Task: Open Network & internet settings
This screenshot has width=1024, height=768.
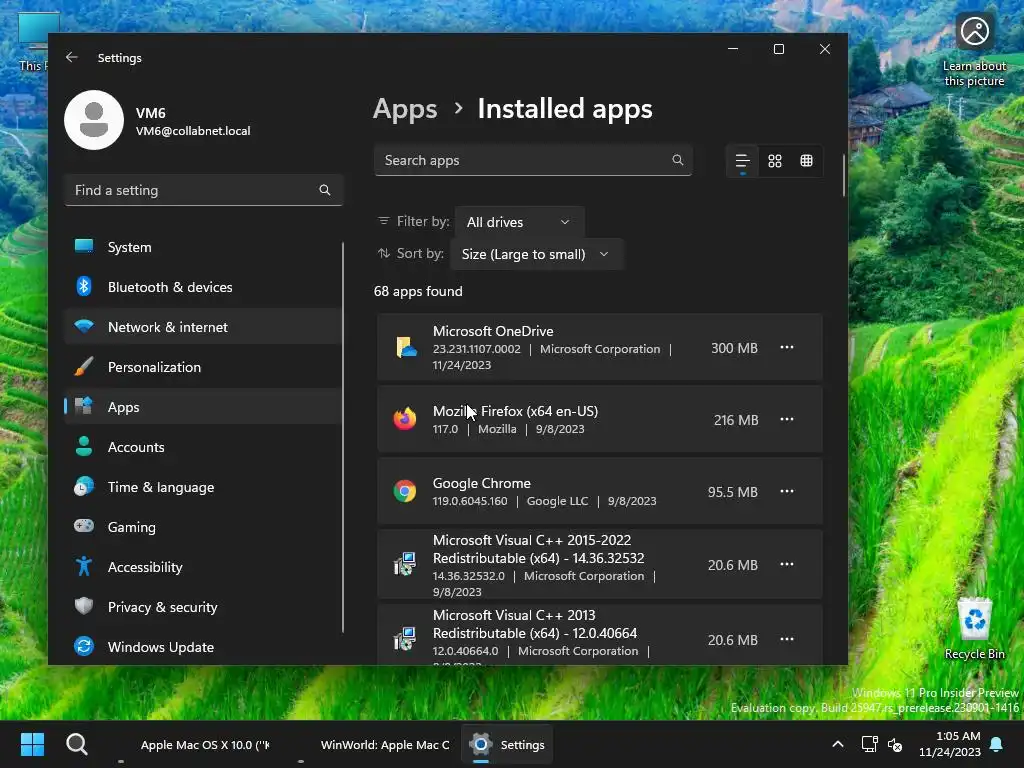Action: [x=203, y=327]
